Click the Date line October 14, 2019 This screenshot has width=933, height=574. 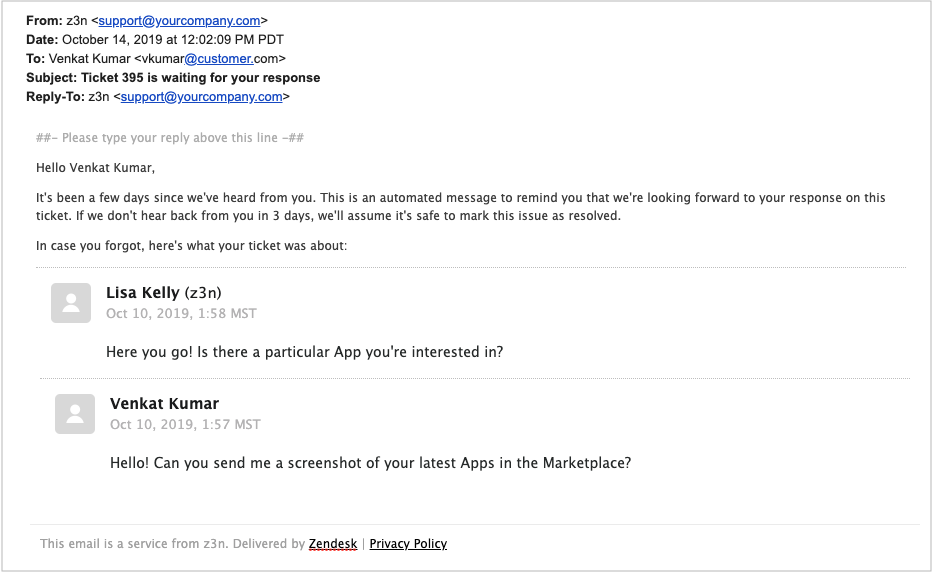pyautogui.click(x=155, y=40)
